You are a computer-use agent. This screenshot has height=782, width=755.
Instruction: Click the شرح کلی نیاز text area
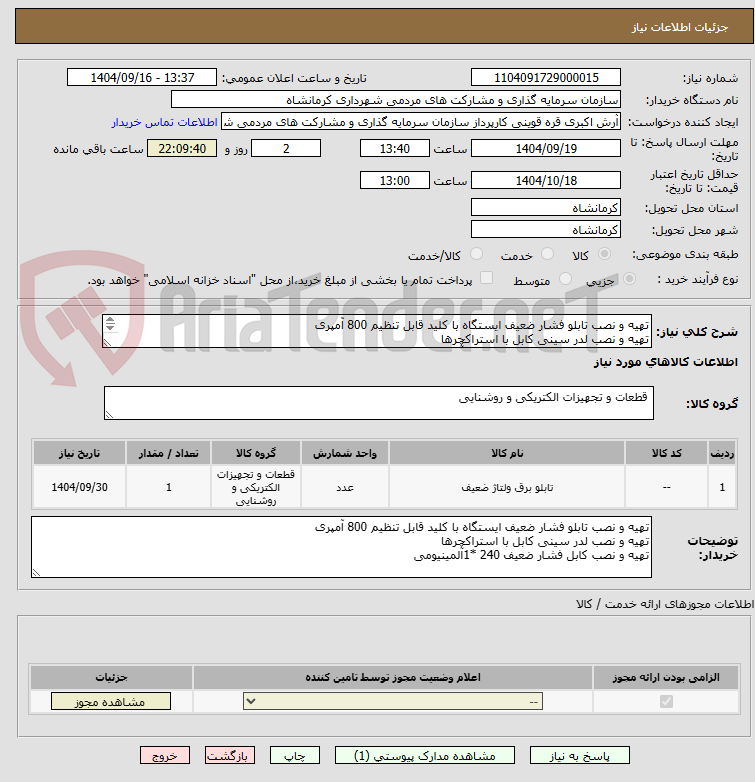point(377,331)
